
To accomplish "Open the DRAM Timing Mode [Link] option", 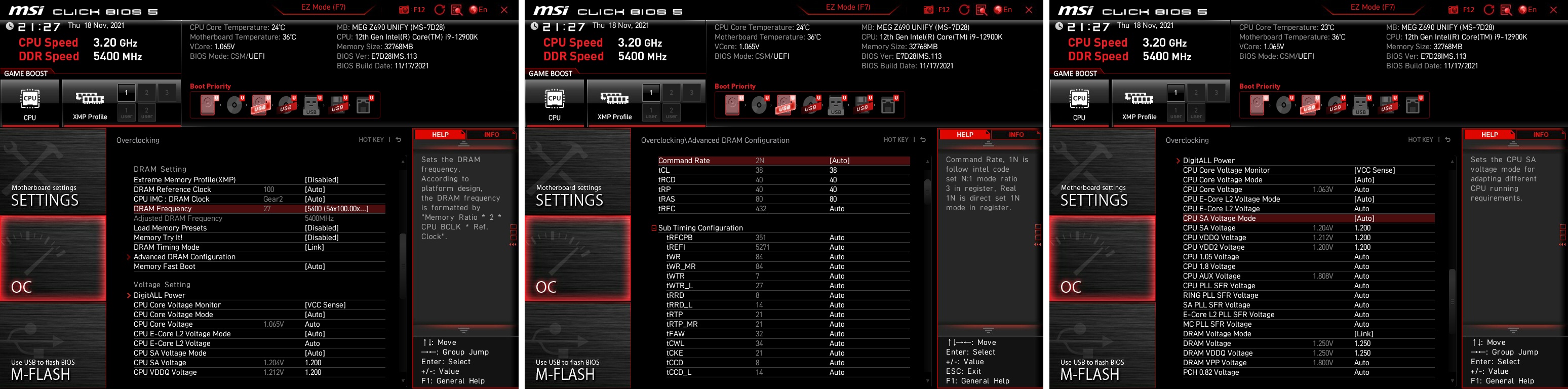I will pos(259,247).
